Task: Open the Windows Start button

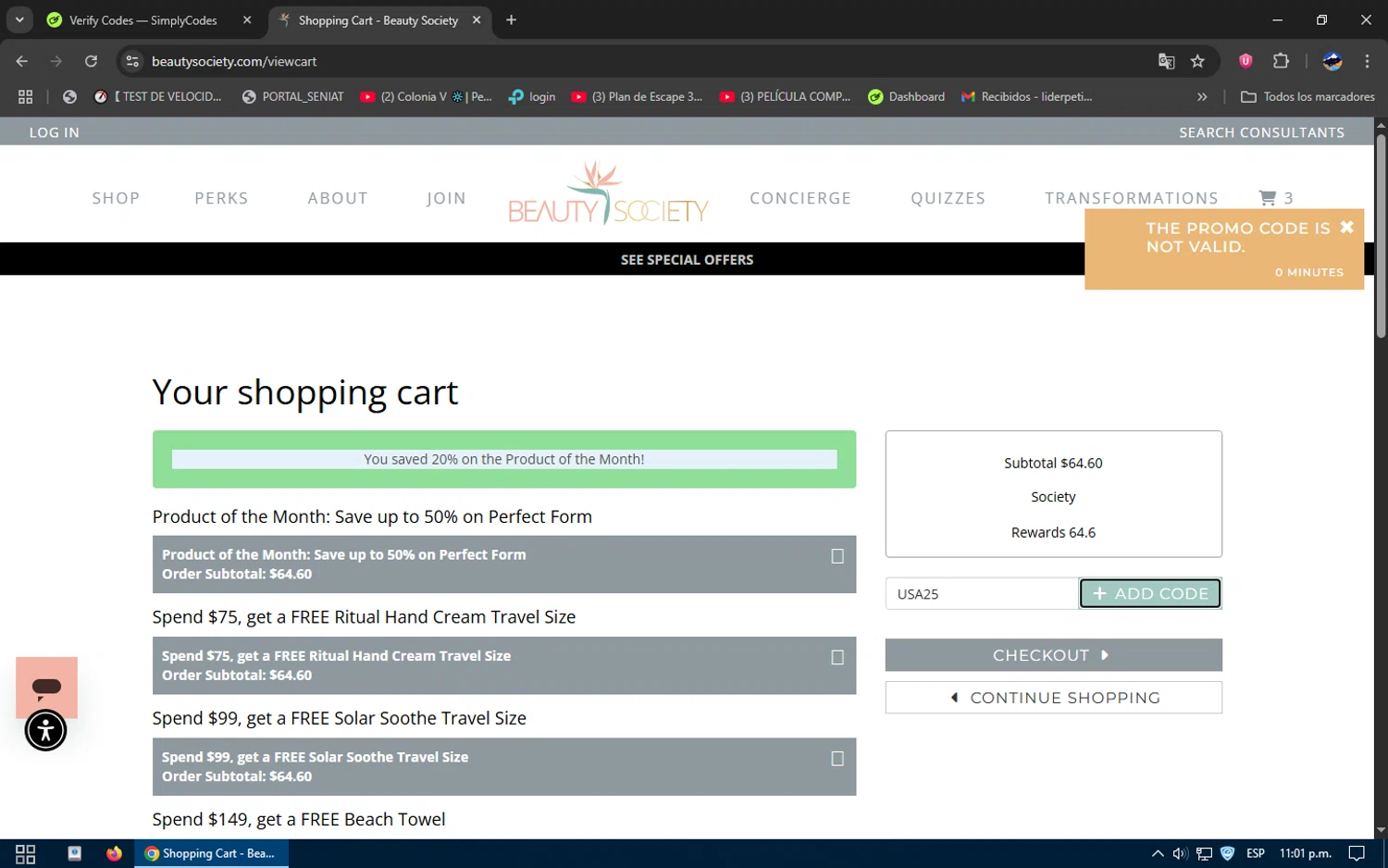Action: (x=25, y=853)
